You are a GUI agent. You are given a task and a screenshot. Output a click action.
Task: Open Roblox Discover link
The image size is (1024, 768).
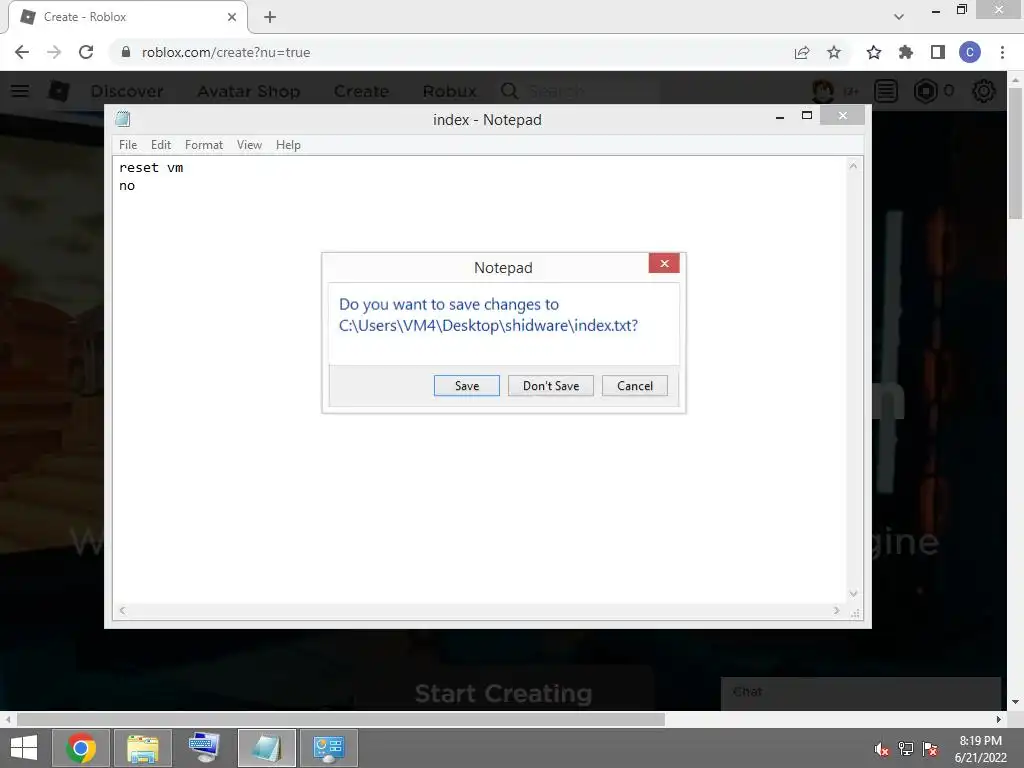point(127,91)
